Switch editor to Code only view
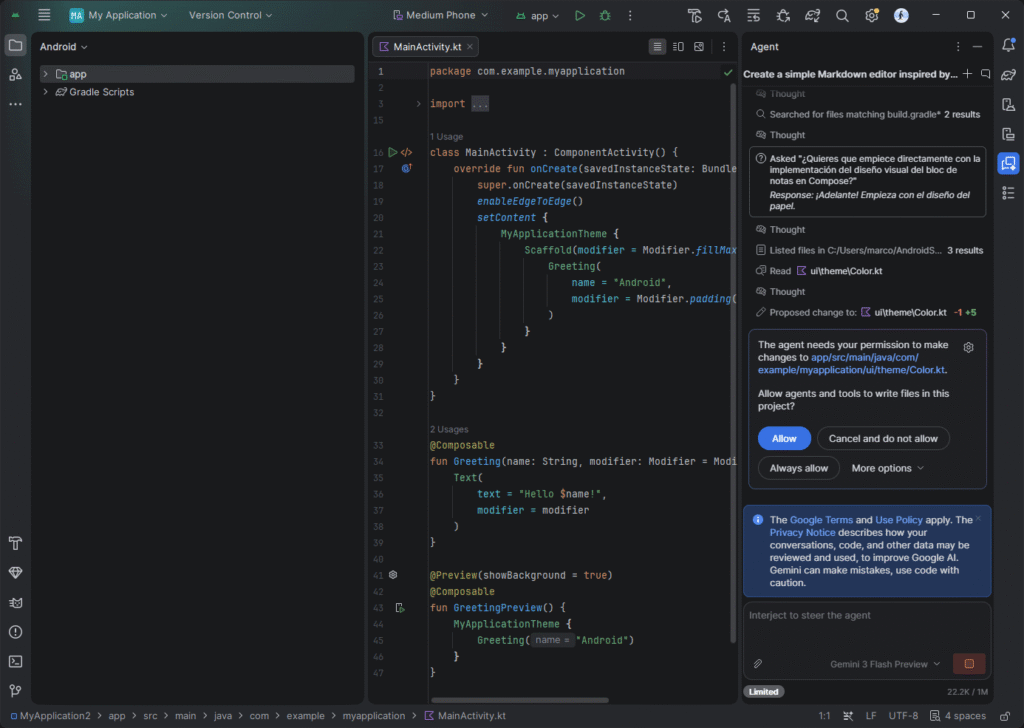This screenshot has width=1024, height=728. pyautogui.click(x=657, y=46)
